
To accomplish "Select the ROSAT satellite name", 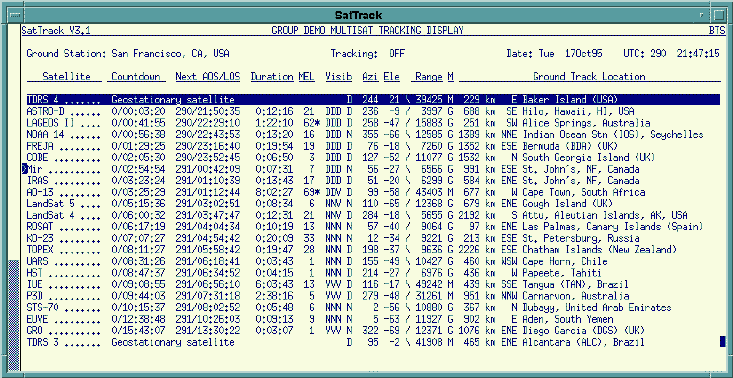I will [41, 227].
